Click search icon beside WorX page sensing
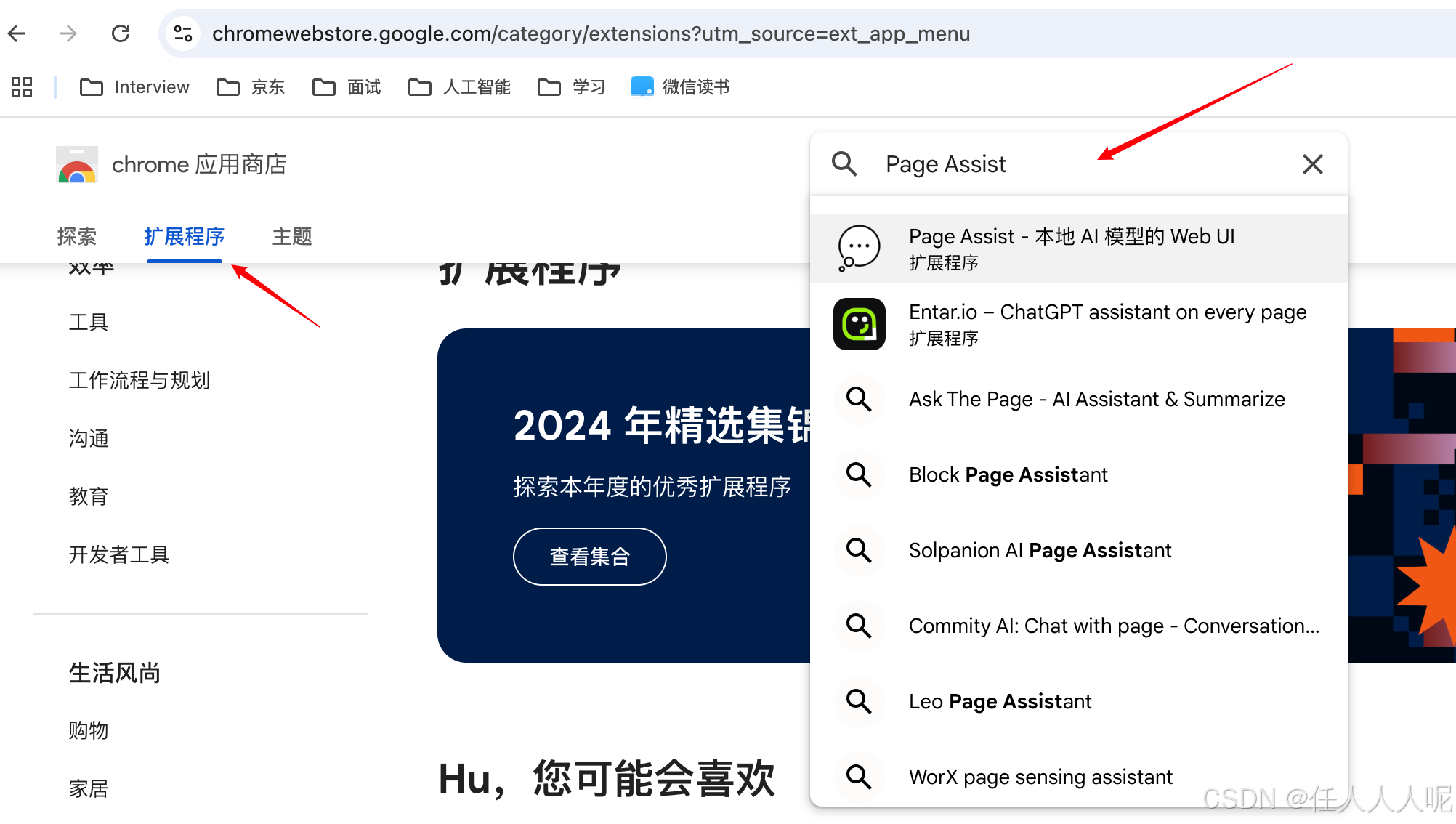Viewport: 1456px width, 824px height. pyautogui.click(x=859, y=777)
